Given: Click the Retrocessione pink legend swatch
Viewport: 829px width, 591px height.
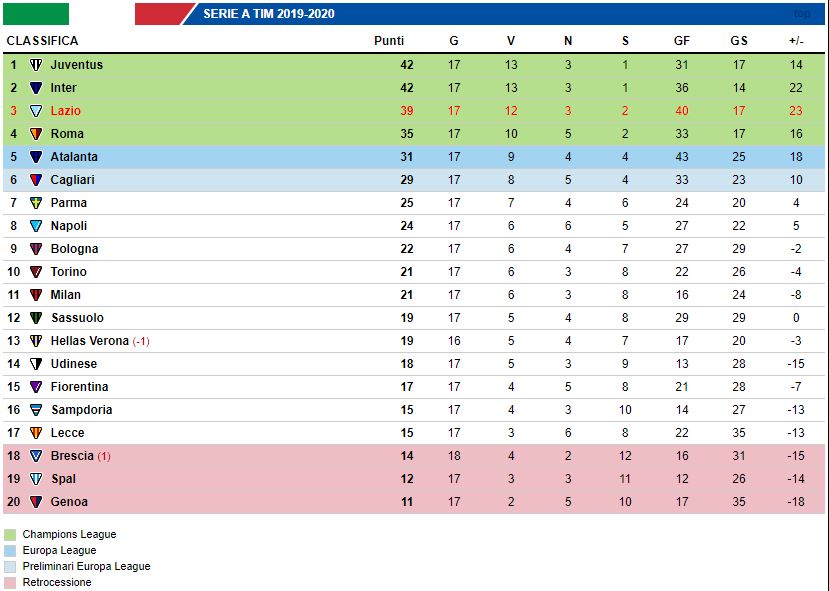Looking at the screenshot, I should click(10, 583).
